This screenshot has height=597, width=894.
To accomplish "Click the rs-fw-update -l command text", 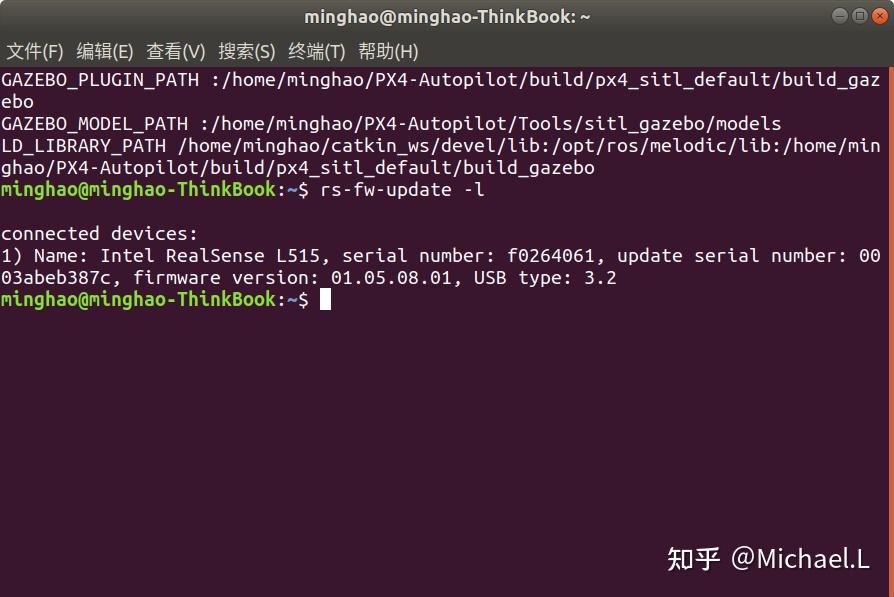I will [x=402, y=190].
